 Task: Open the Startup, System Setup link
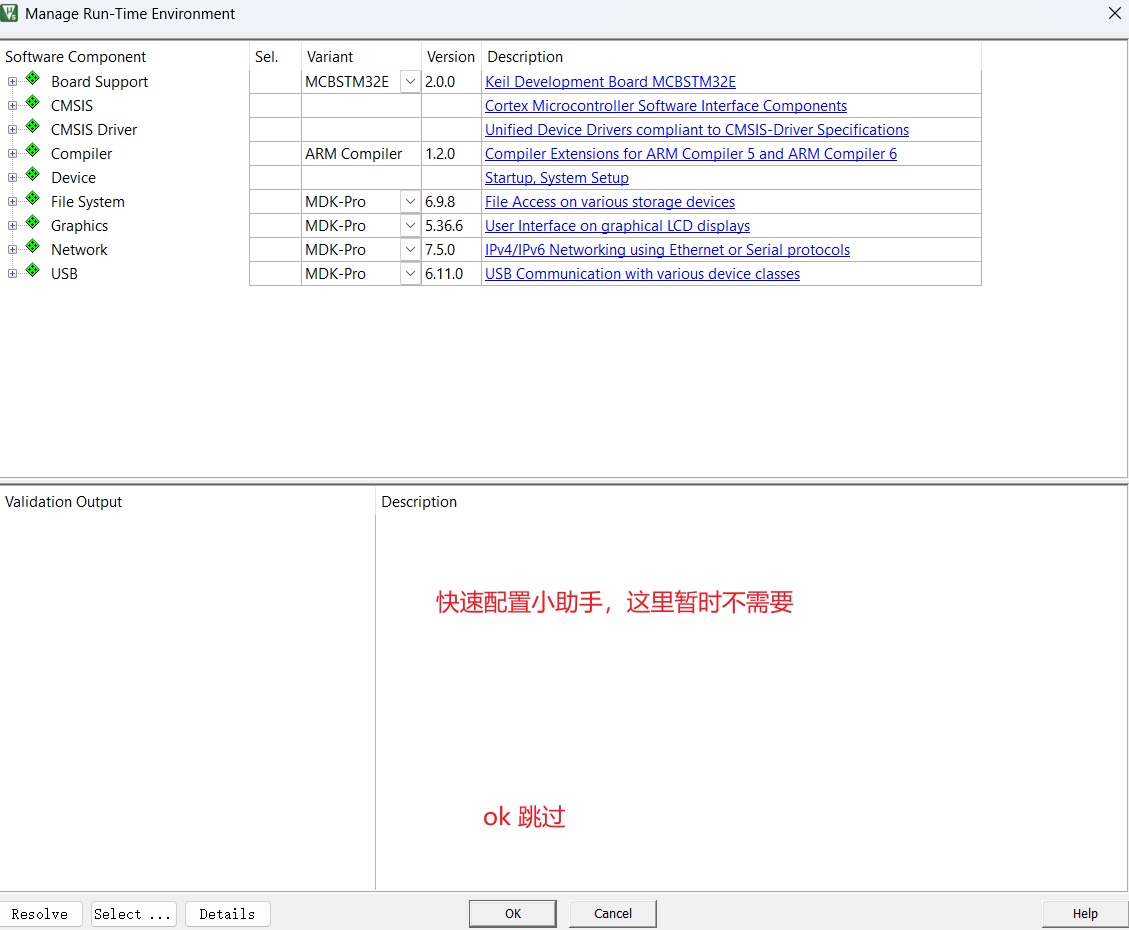557,178
